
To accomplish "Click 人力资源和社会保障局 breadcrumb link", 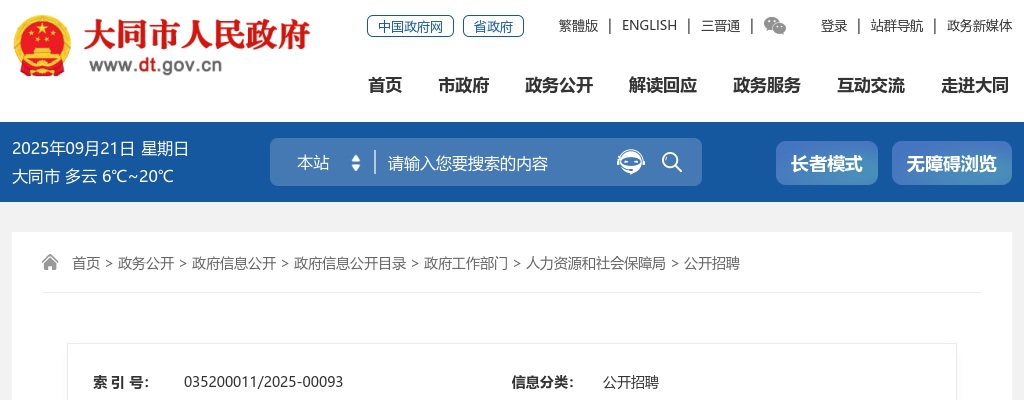I will tap(596, 263).
